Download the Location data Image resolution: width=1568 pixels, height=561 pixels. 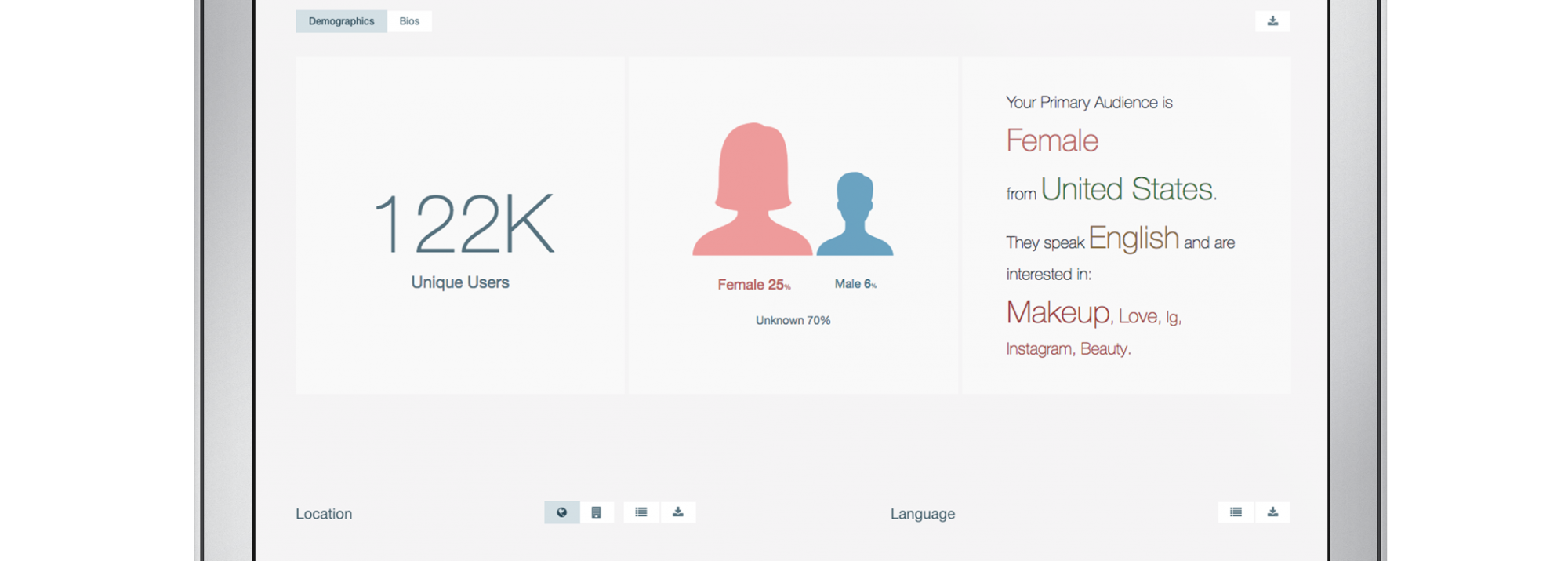click(678, 512)
